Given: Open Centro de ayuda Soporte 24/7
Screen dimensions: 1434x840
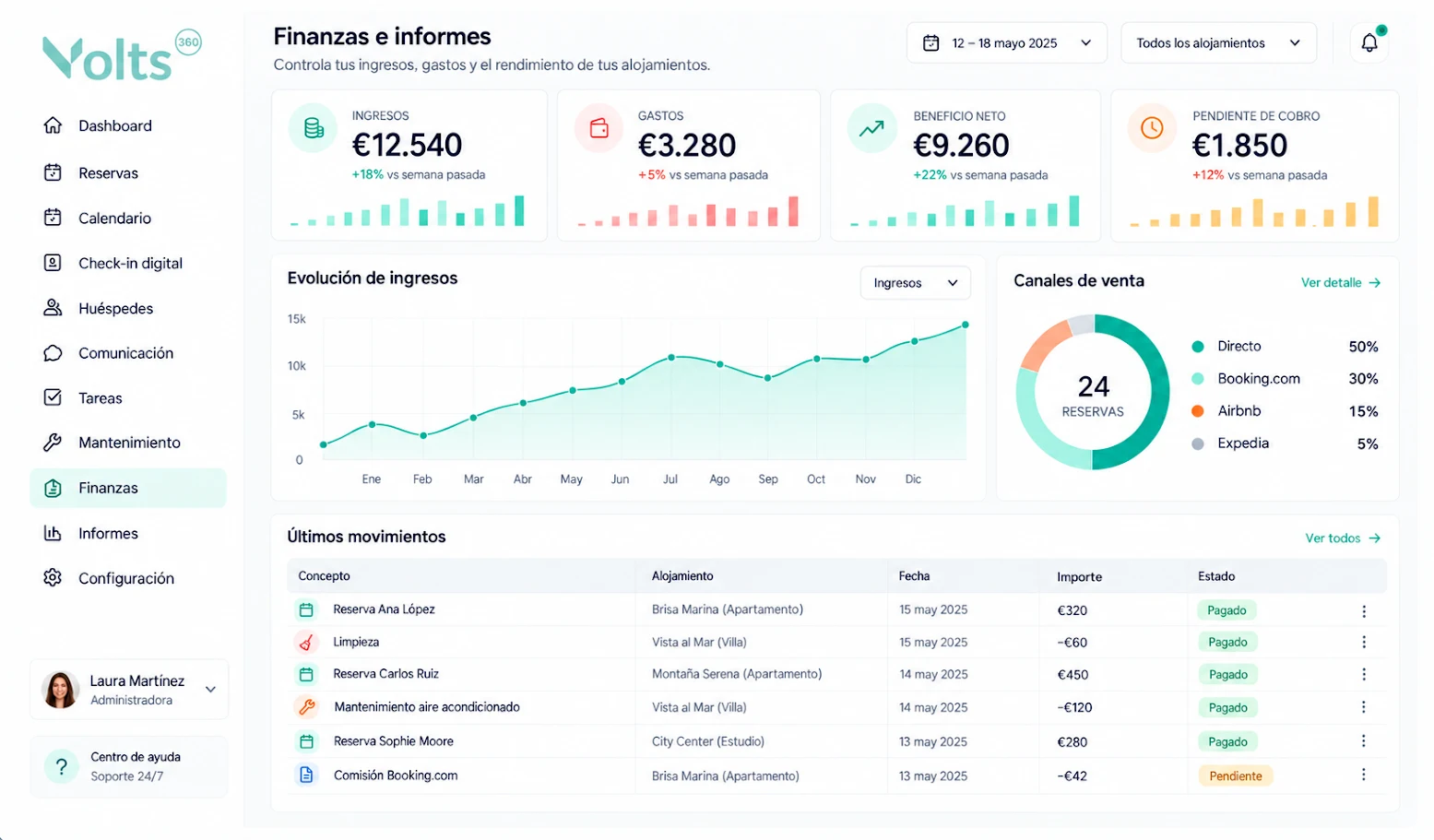Looking at the screenshot, I should (x=129, y=766).
